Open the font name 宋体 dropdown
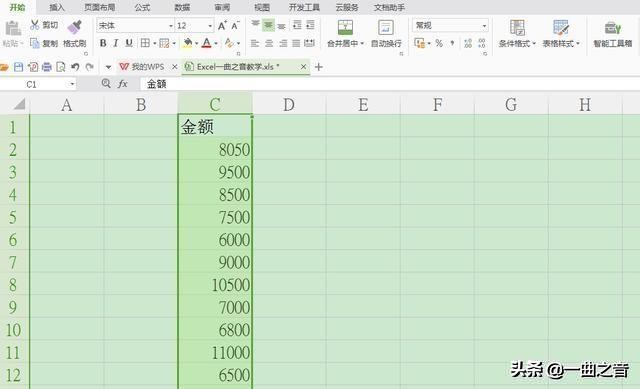Image resolution: width=640 pixels, height=389 pixels. pos(171,26)
